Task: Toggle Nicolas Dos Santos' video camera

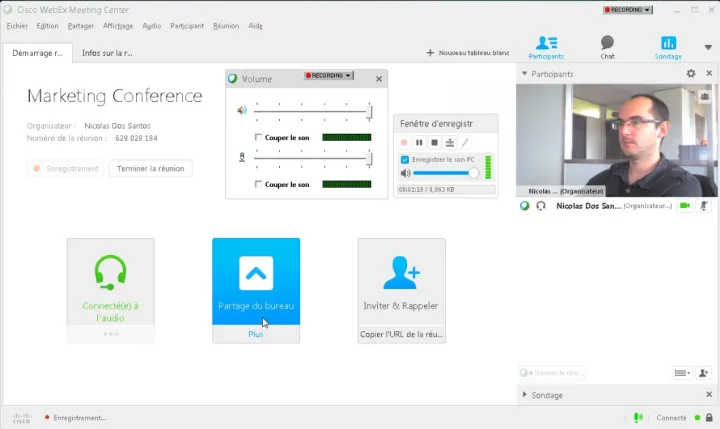Action: coord(686,205)
